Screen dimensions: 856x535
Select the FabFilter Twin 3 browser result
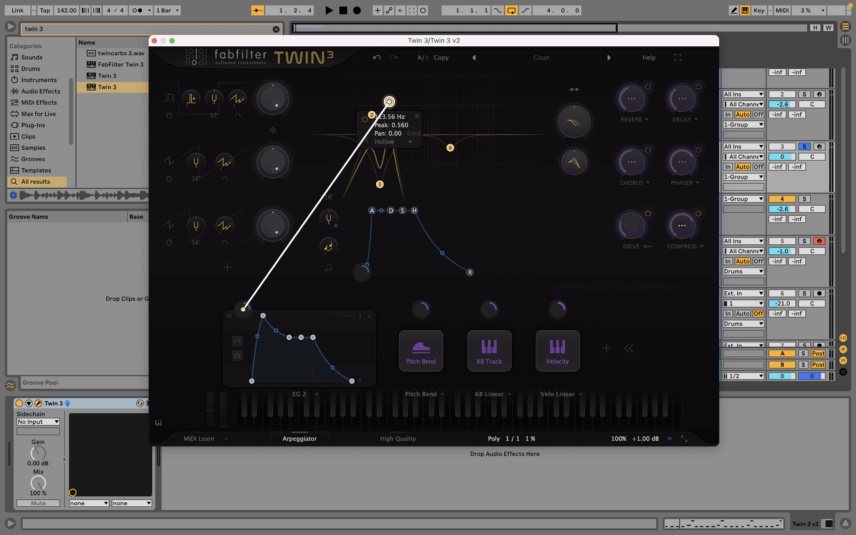tap(115, 64)
